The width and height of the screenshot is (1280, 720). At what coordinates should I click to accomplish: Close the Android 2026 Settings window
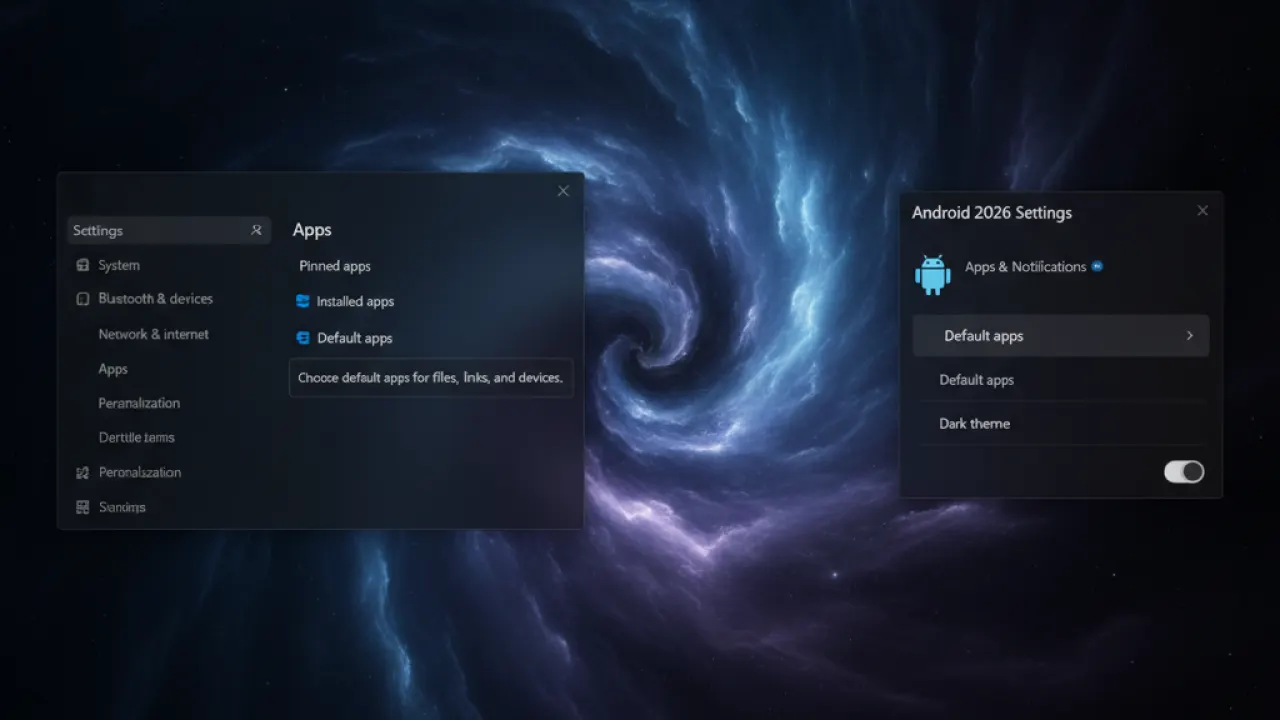pyautogui.click(x=1203, y=211)
